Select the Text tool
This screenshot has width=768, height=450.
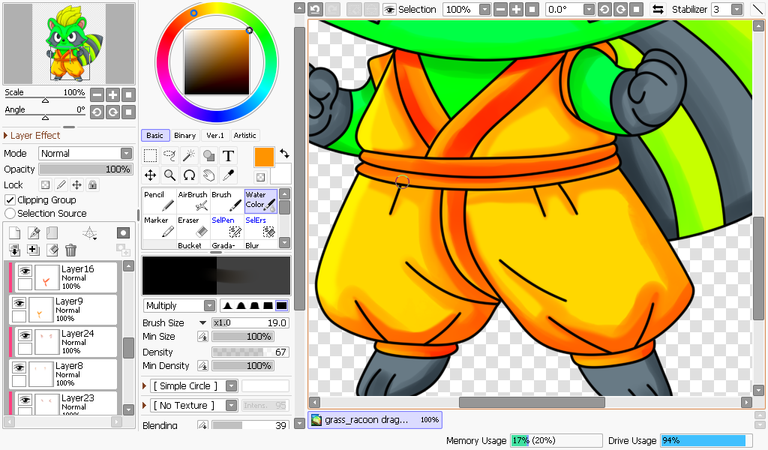[228, 156]
